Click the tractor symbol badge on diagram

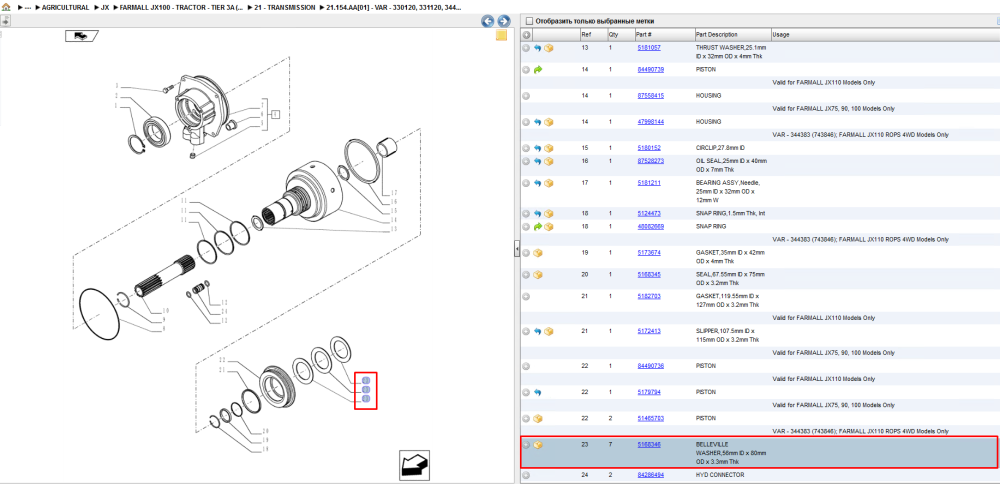click(x=82, y=36)
